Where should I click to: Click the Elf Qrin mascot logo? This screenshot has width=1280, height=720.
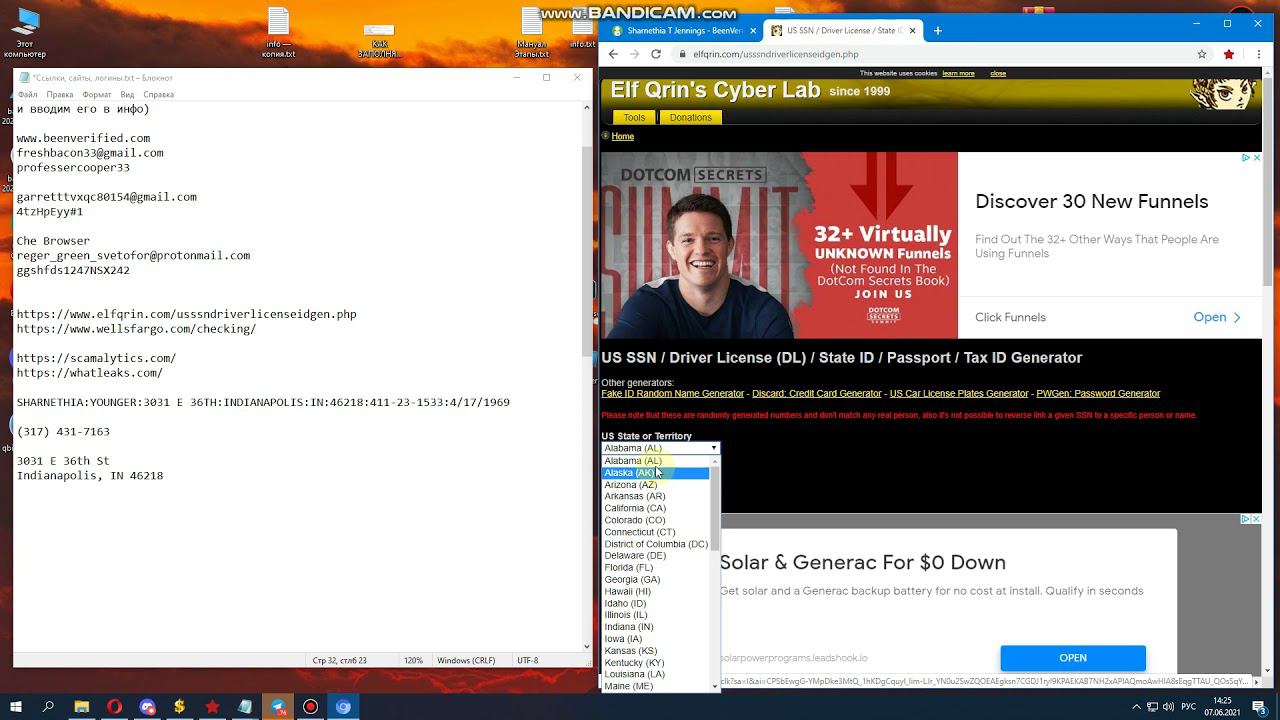click(x=1222, y=93)
